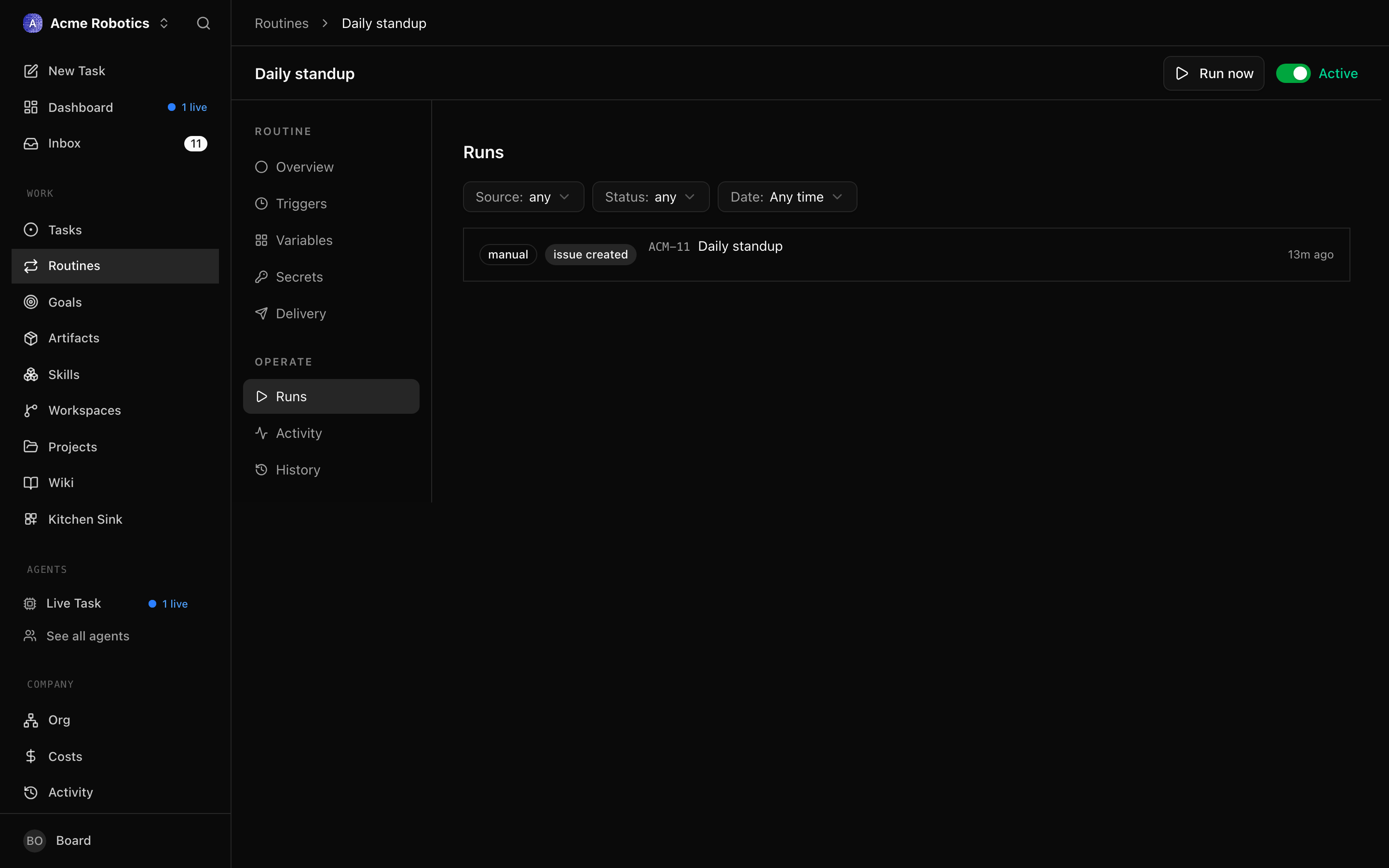Open the Projects folder icon
The width and height of the screenshot is (1389, 868).
point(31,447)
